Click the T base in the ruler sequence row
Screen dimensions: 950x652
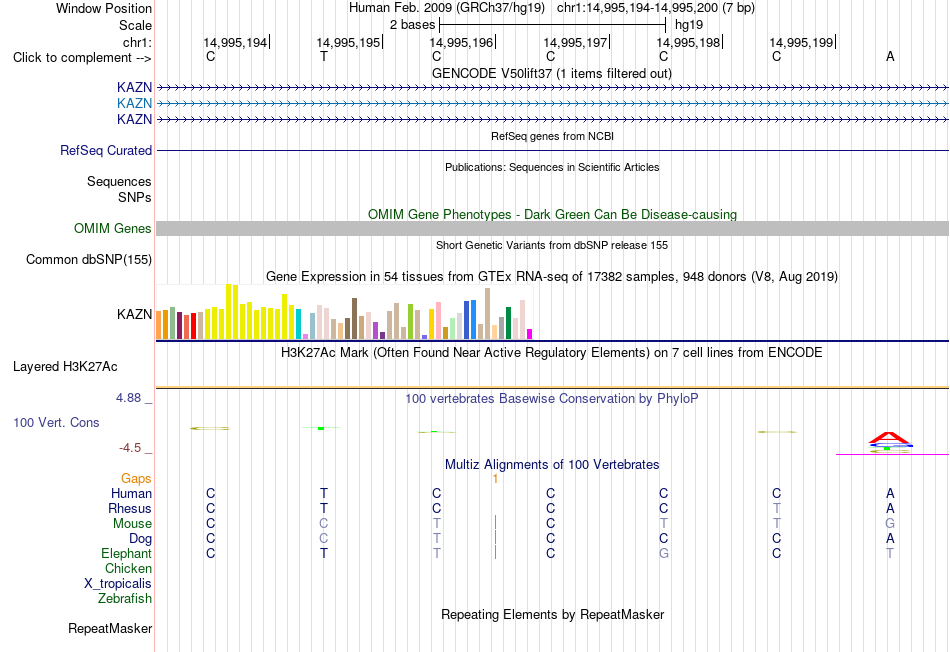click(324, 57)
